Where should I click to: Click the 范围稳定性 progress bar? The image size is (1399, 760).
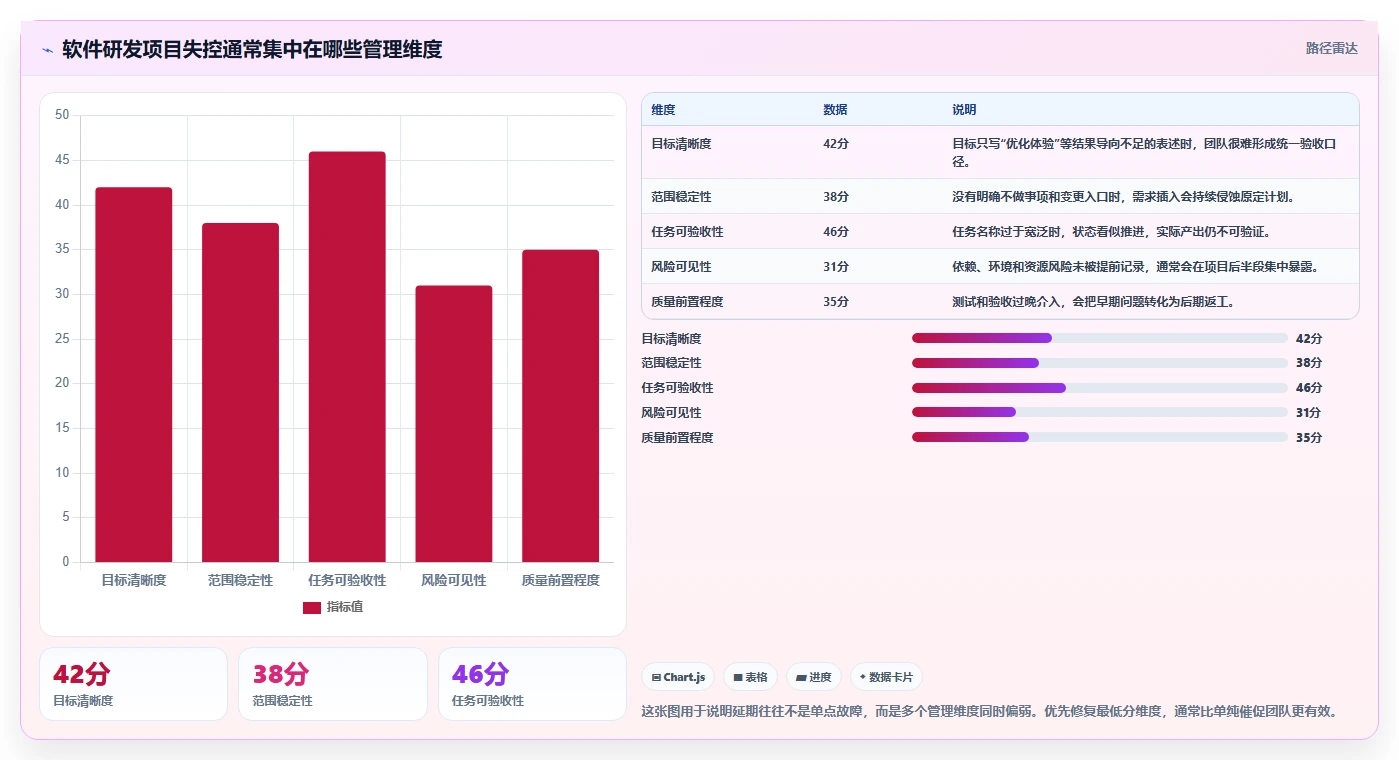(x=1100, y=363)
